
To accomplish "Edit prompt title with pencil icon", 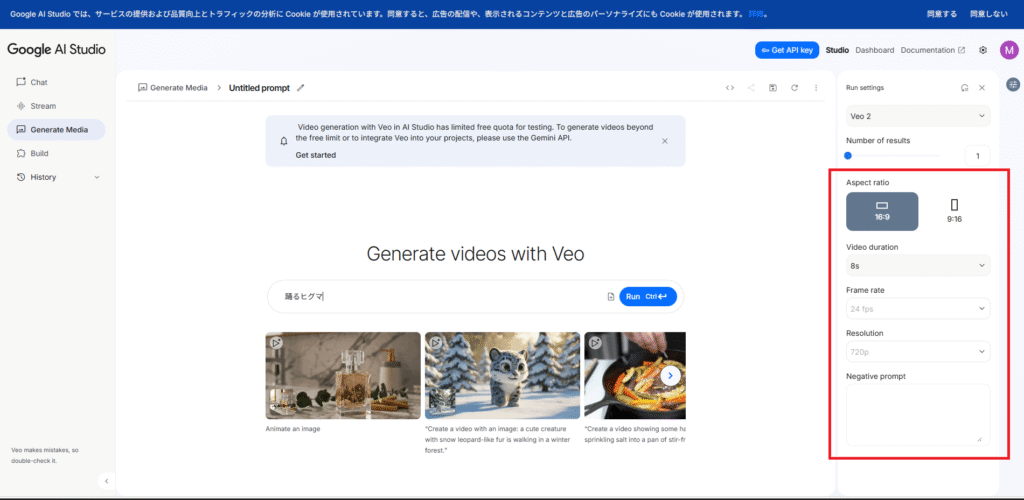I will [x=300, y=87].
